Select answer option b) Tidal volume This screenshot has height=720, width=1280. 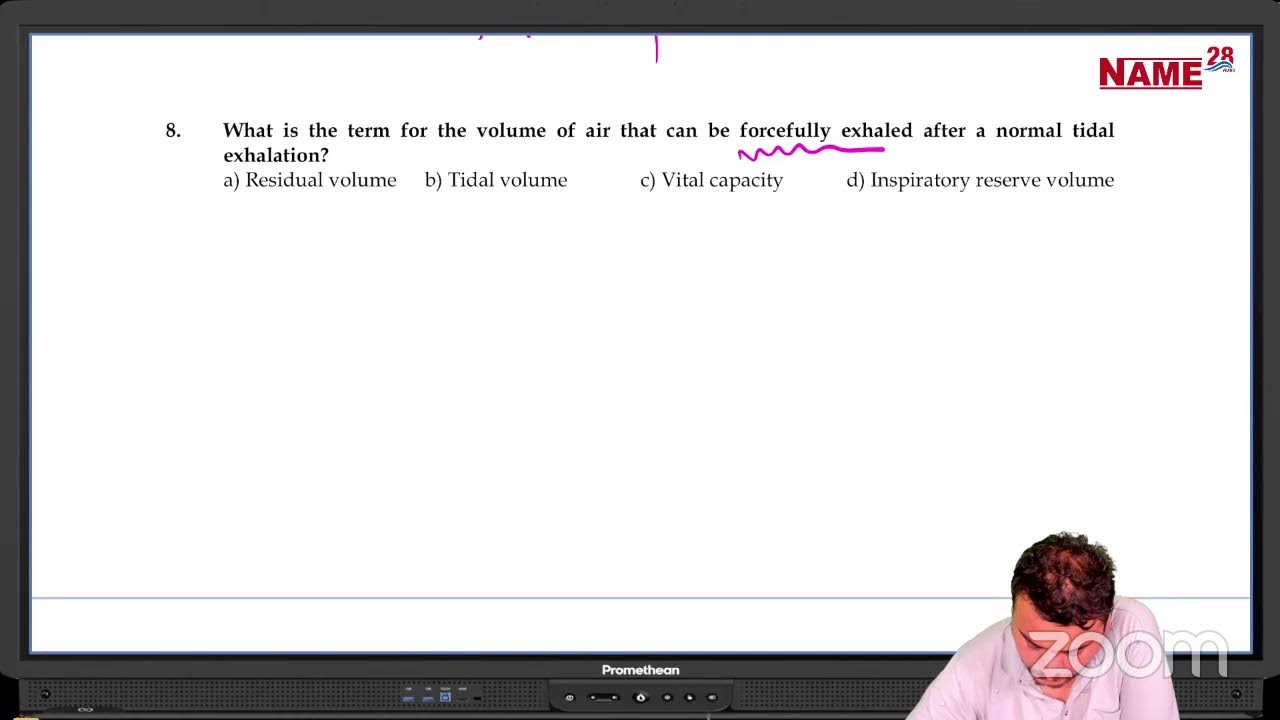tap(496, 180)
